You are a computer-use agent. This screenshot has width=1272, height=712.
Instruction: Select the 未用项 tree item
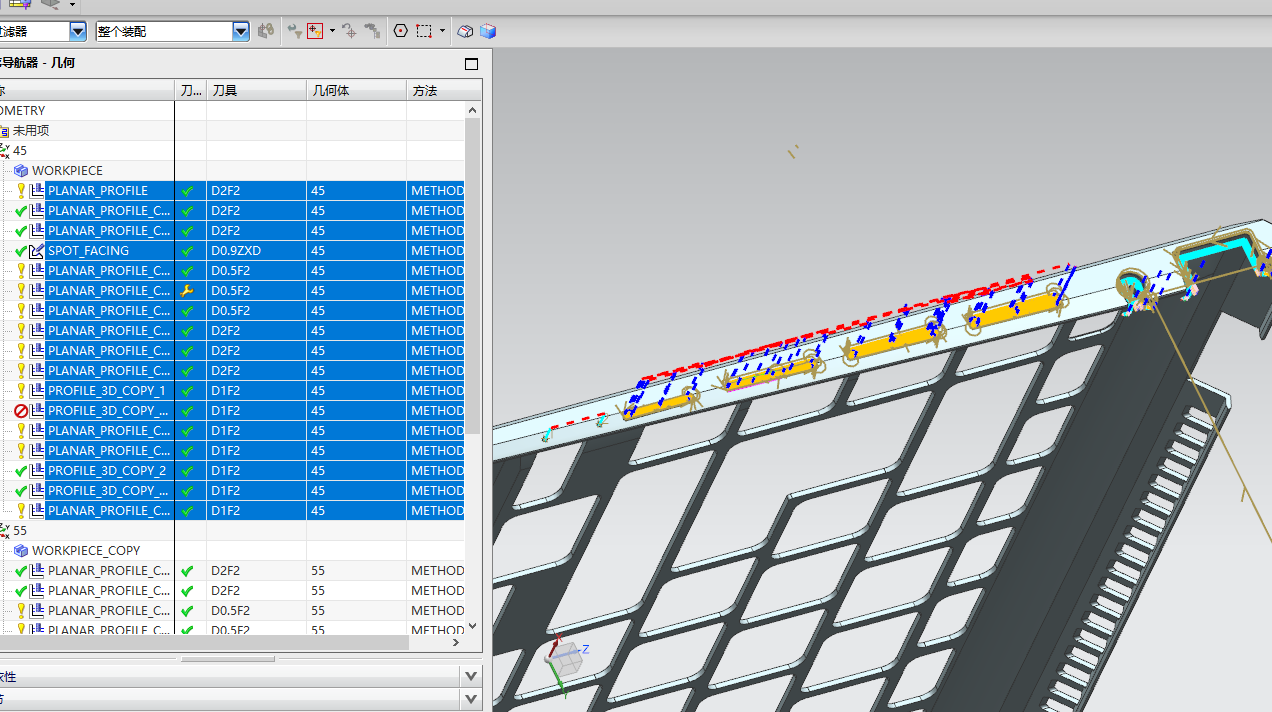point(30,131)
